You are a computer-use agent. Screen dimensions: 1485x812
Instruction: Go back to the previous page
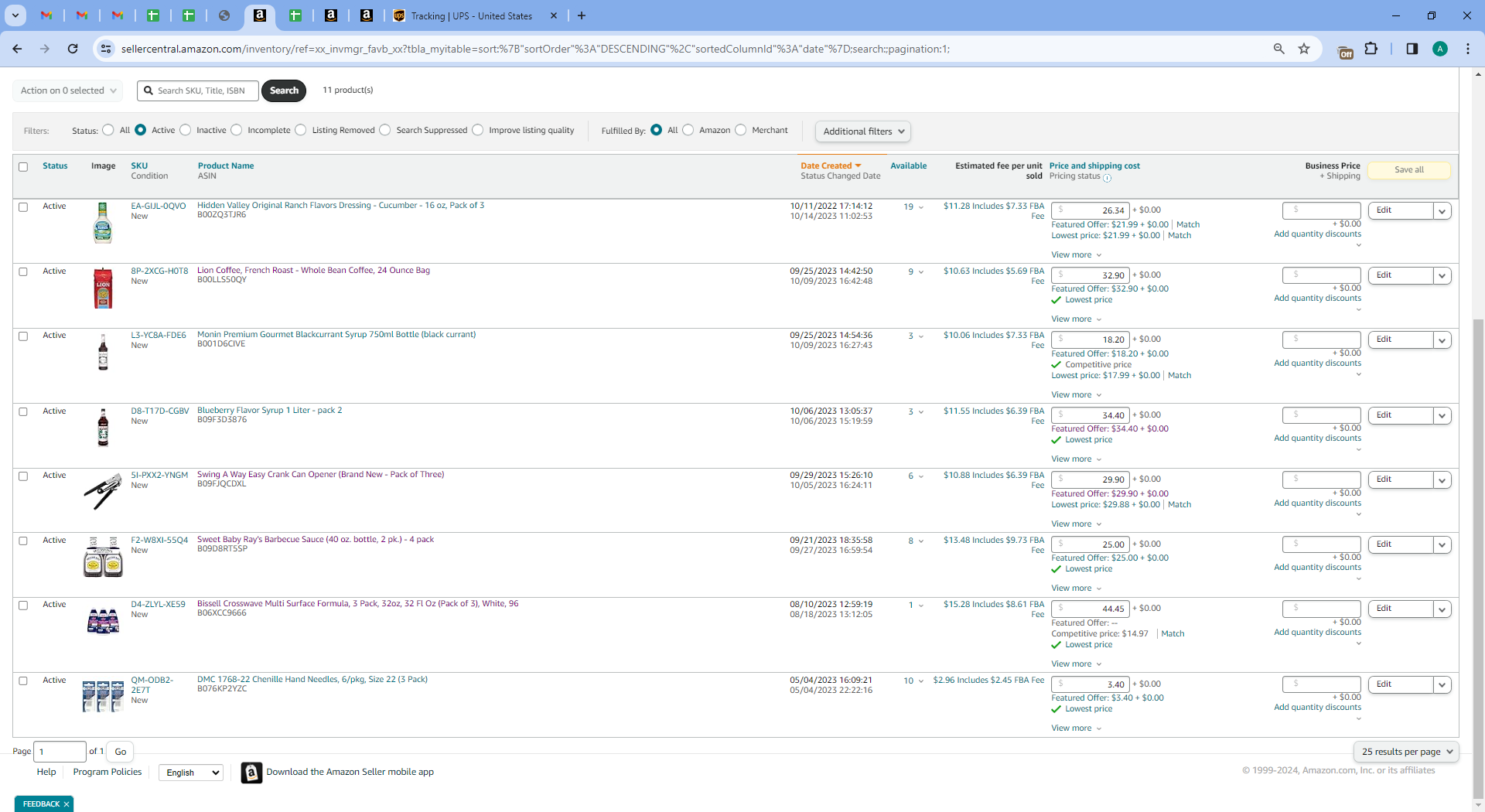[x=17, y=49]
